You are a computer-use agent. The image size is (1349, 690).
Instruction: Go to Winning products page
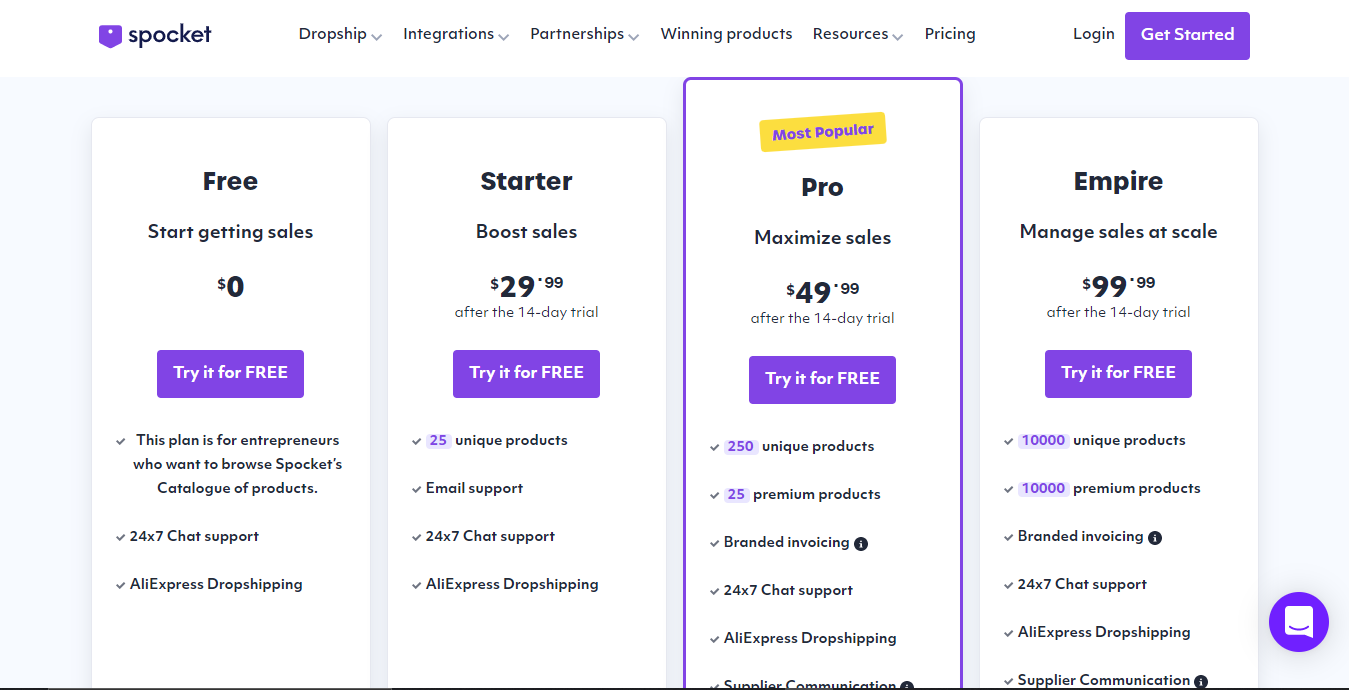pyautogui.click(x=726, y=34)
